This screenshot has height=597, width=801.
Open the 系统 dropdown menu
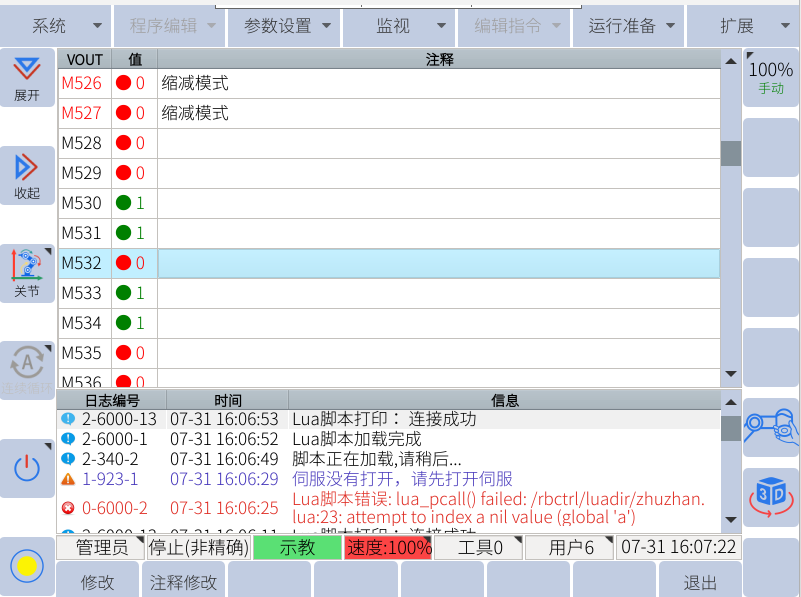(x=56, y=26)
